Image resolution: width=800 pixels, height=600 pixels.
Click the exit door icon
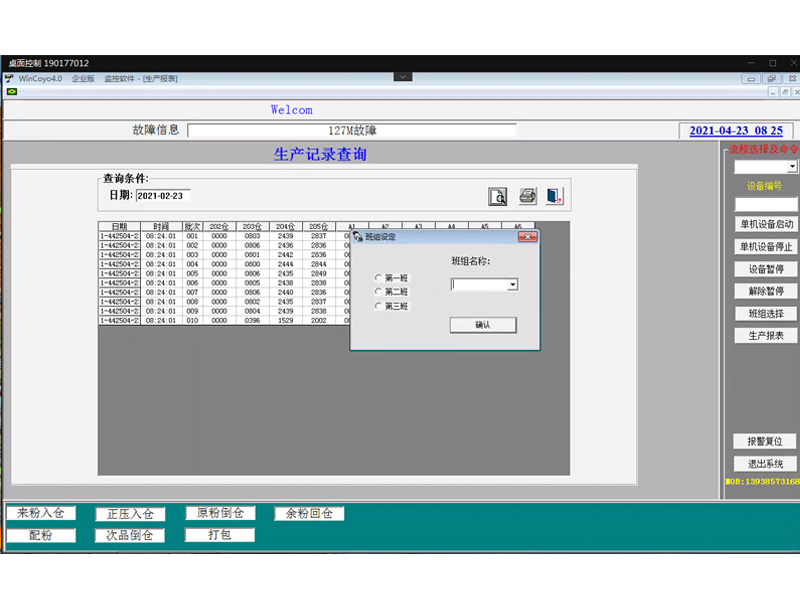555,196
